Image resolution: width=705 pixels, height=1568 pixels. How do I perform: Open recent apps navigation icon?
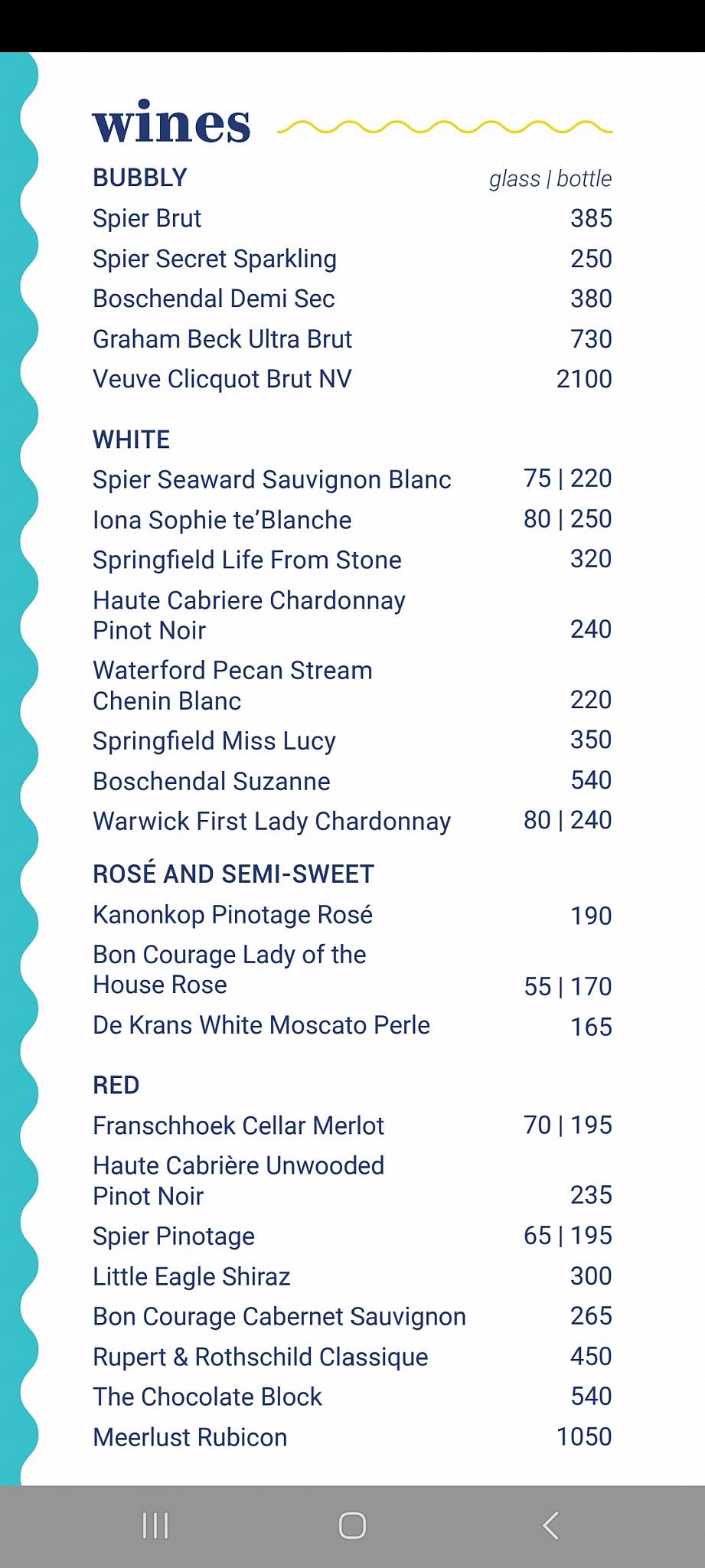pos(155,1525)
